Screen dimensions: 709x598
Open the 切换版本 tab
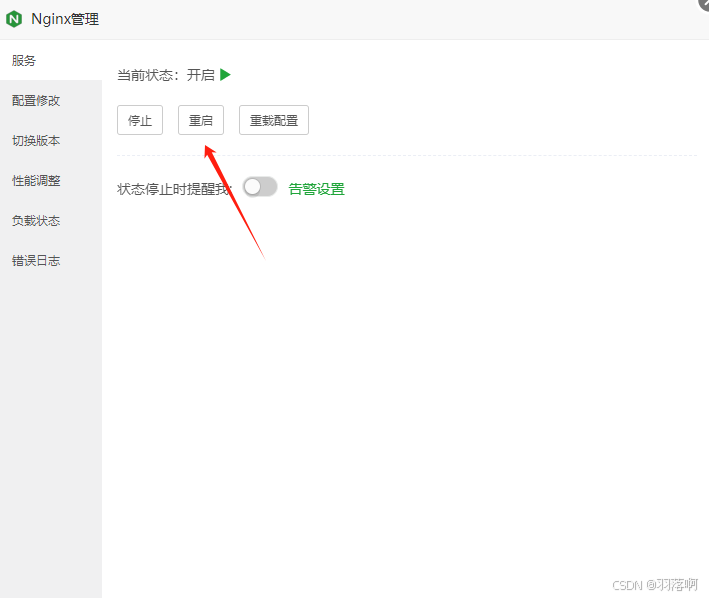[x=51, y=141]
